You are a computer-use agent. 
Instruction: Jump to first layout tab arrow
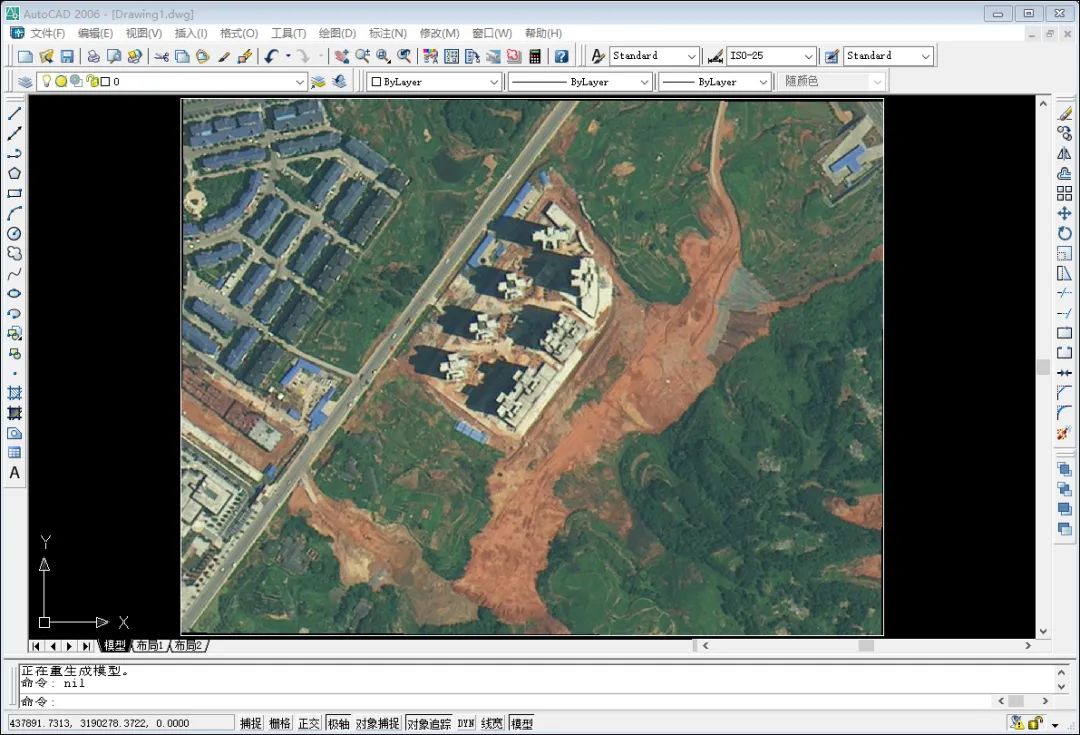tap(37, 646)
